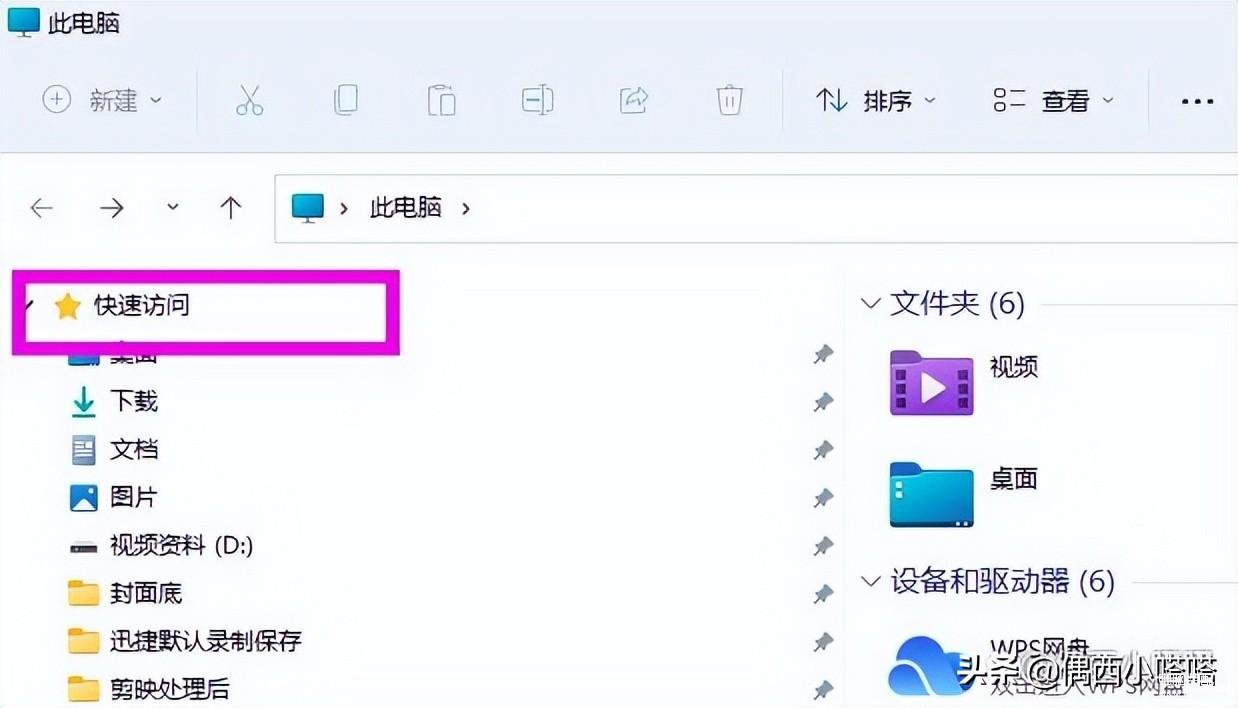This screenshot has width=1238, height=708.
Task: Click the Share icon in toolbar
Action: tap(634, 100)
